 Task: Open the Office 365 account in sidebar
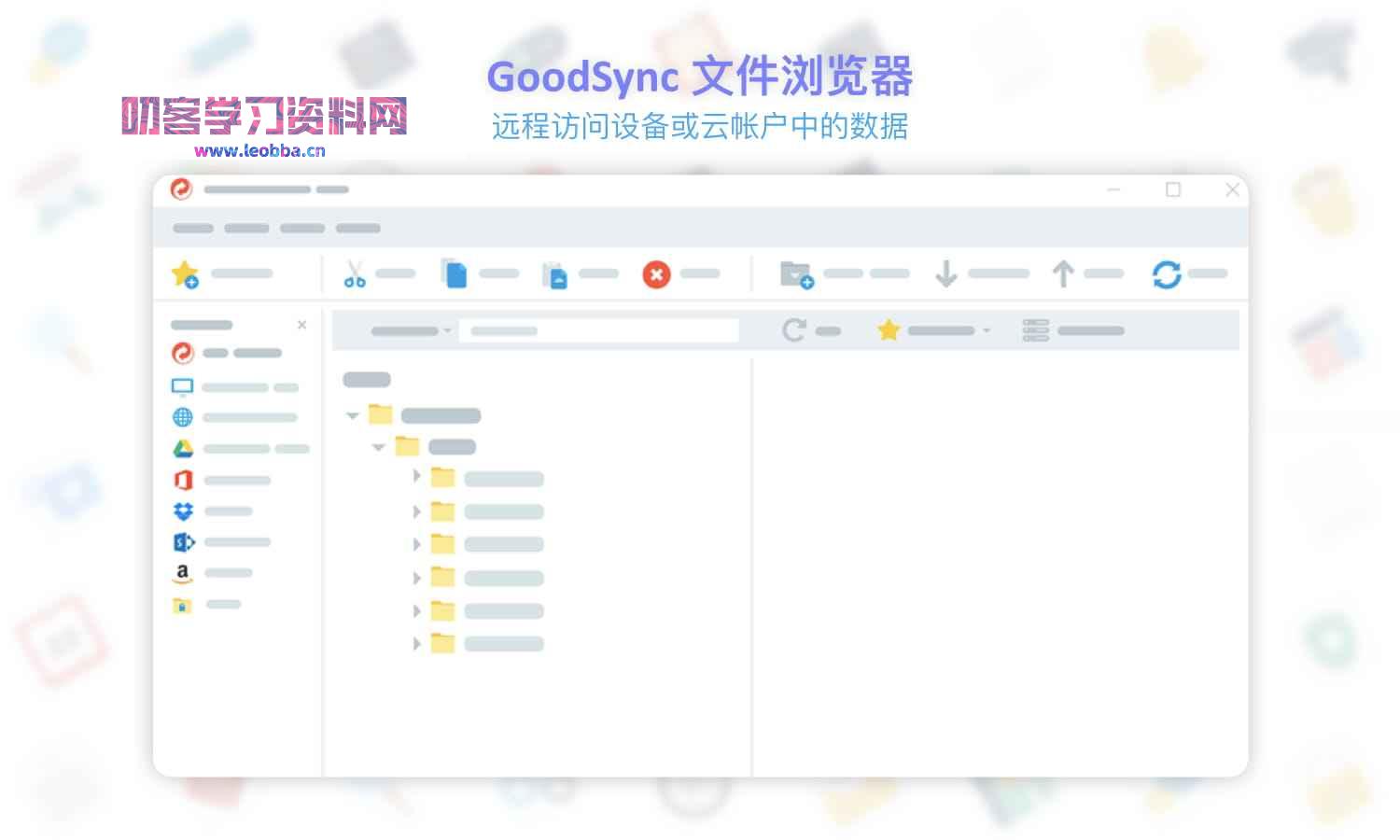[221, 480]
